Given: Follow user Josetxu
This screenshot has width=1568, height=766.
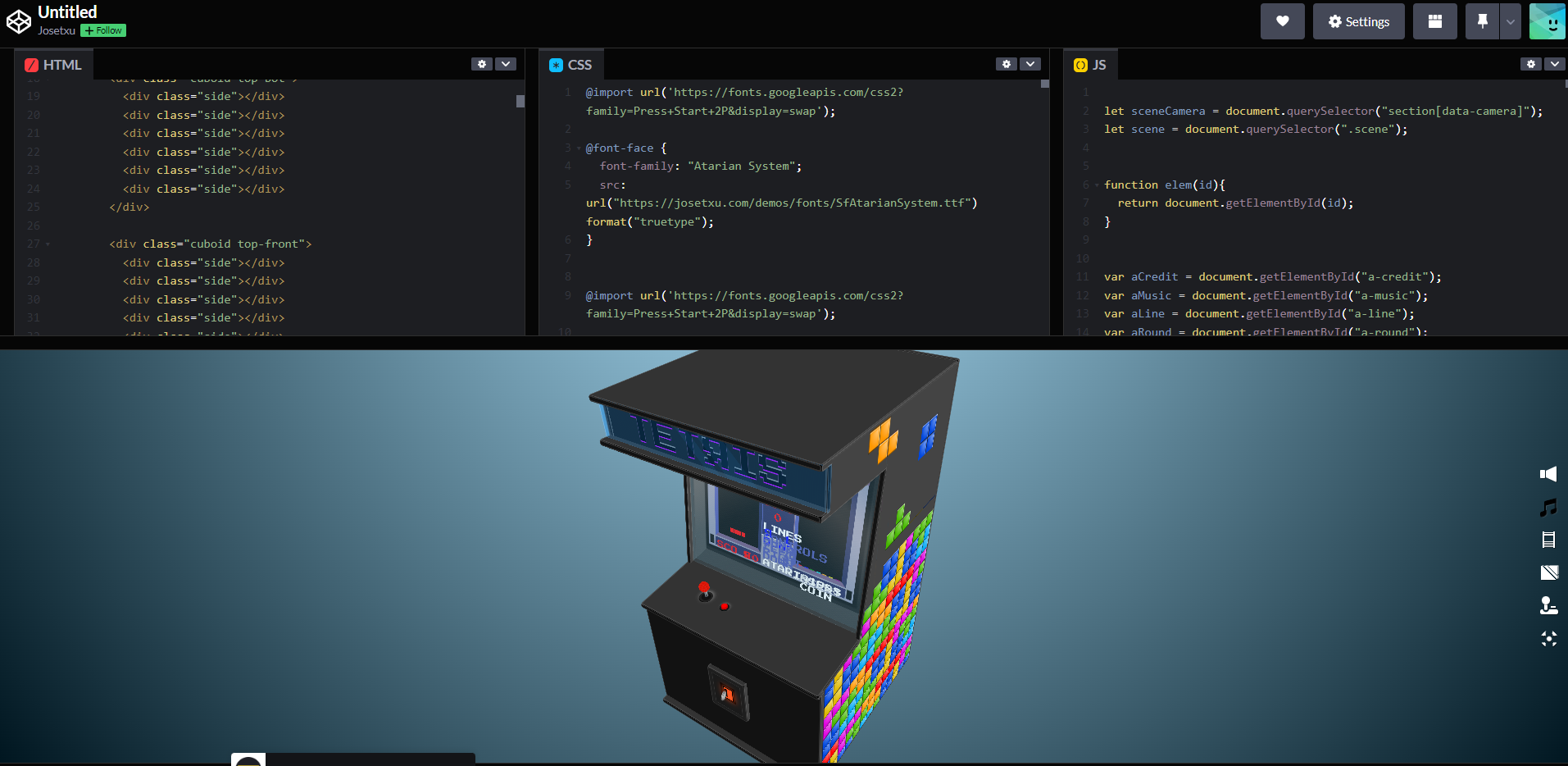Looking at the screenshot, I should pyautogui.click(x=103, y=30).
